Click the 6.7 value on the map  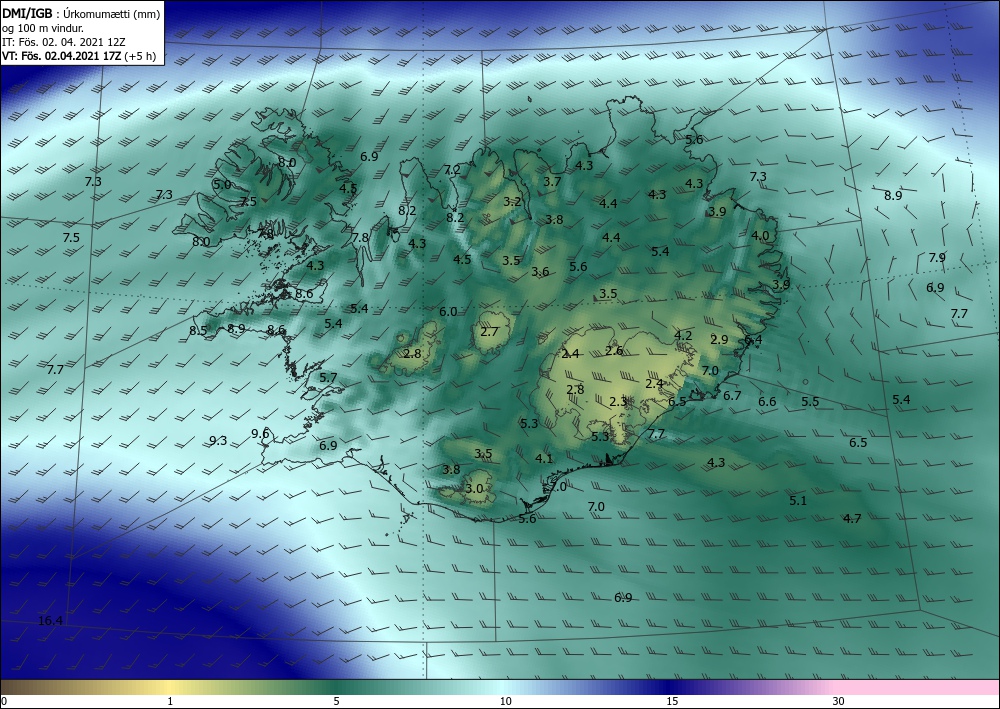click(732, 395)
